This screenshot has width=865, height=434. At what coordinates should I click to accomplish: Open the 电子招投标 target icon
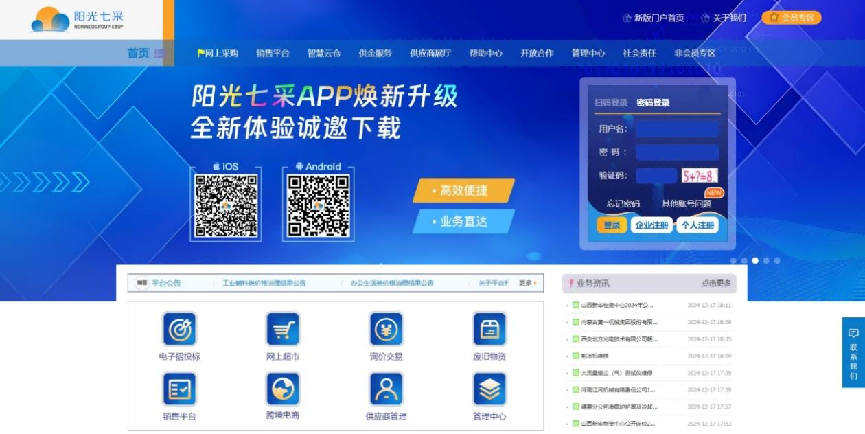(x=179, y=329)
